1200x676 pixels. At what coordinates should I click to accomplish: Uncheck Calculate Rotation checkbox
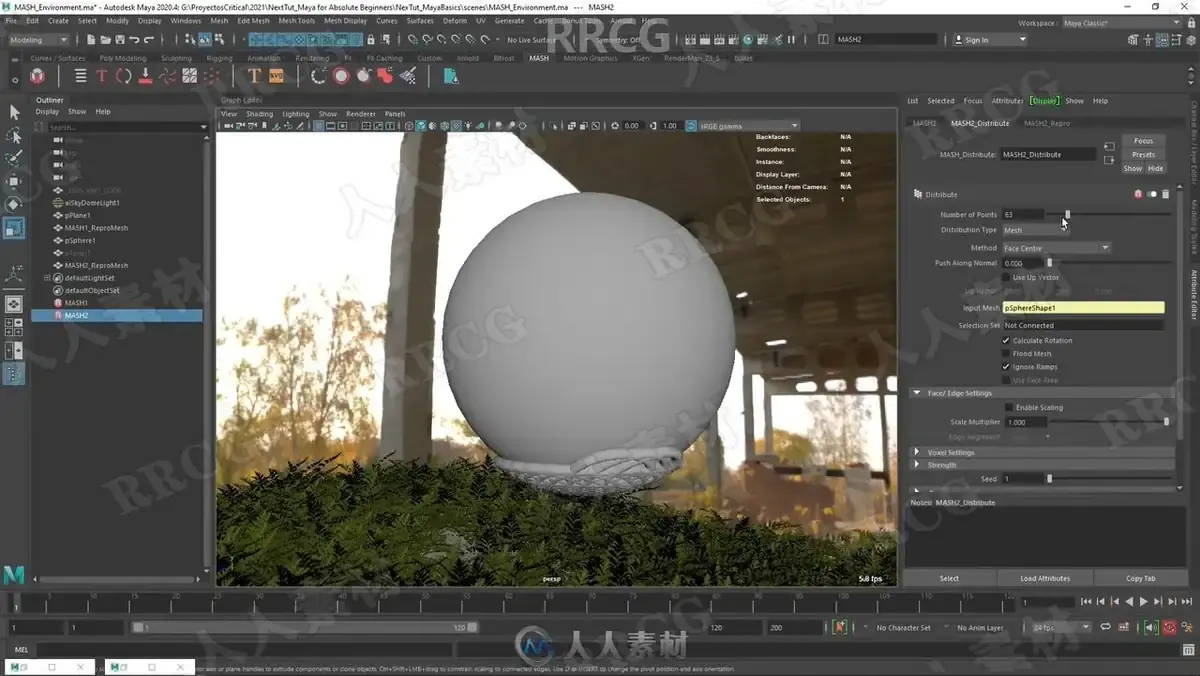(x=1006, y=341)
